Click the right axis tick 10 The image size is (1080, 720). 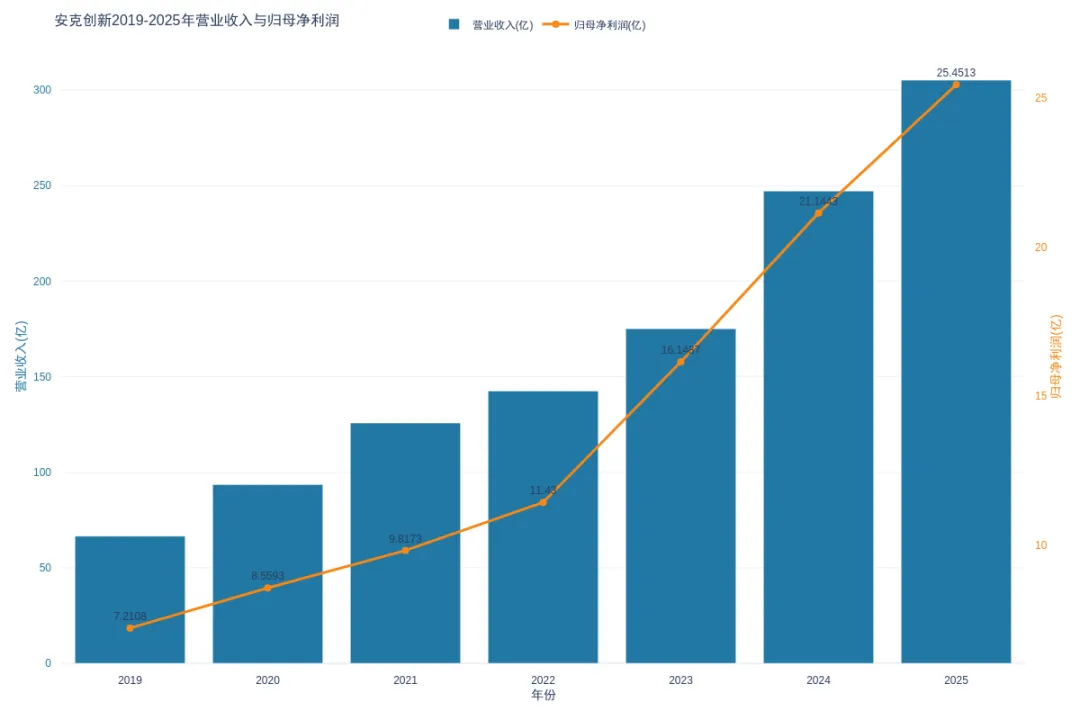[x=1041, y=545]
